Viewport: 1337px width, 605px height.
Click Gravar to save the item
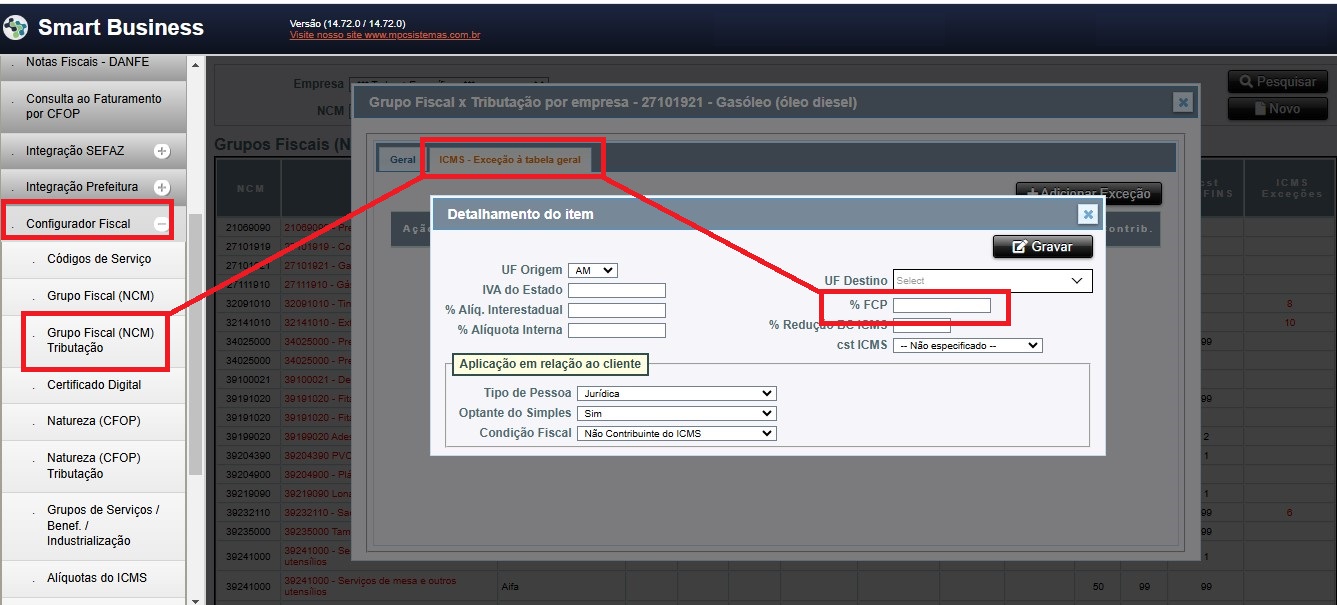(x=1042, y=246)
